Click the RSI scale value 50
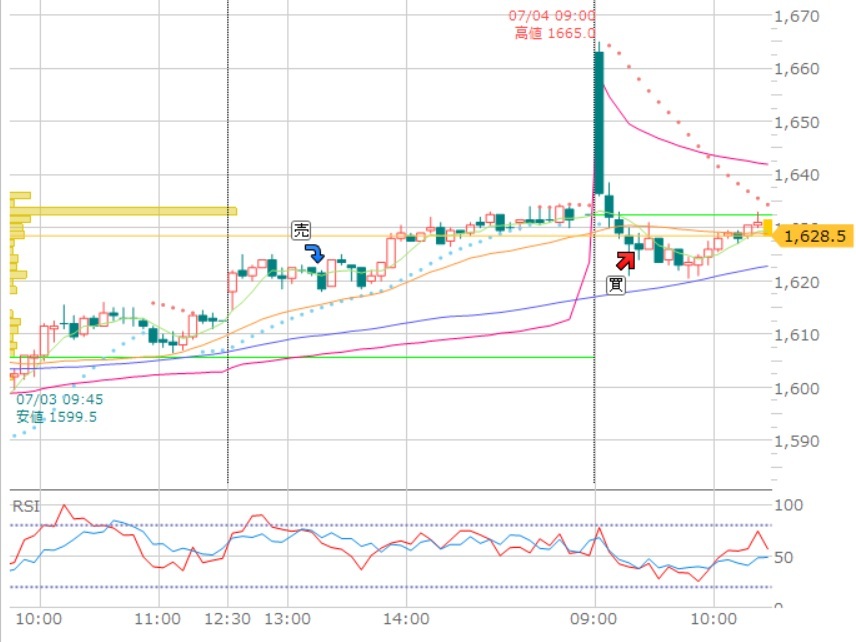This screenshot has height=642, width=856. point(783,557)
